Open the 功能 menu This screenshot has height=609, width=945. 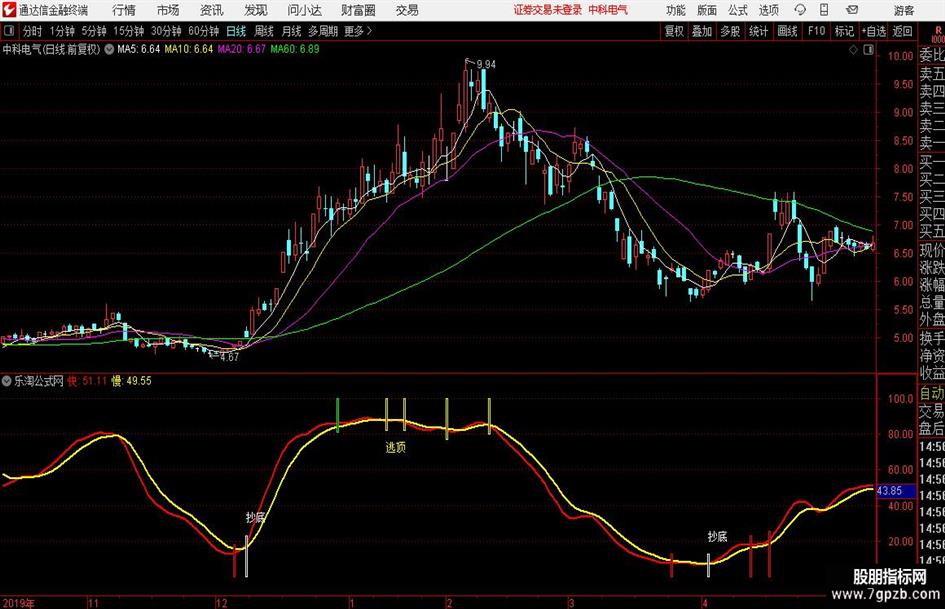[676, 10]
